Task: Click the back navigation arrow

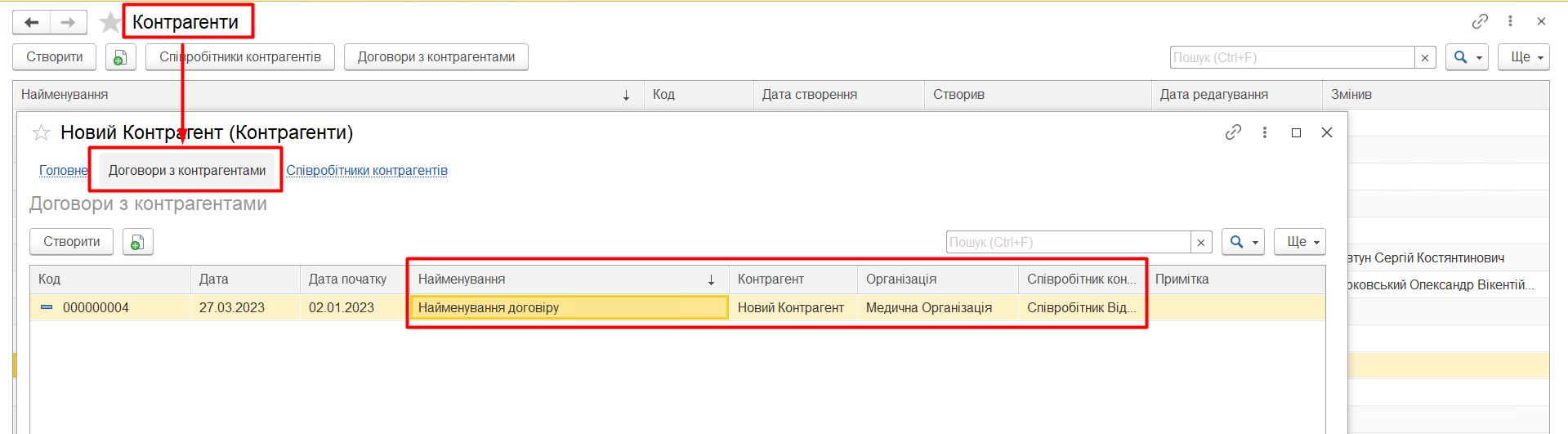Action: [x=32, y=22]
